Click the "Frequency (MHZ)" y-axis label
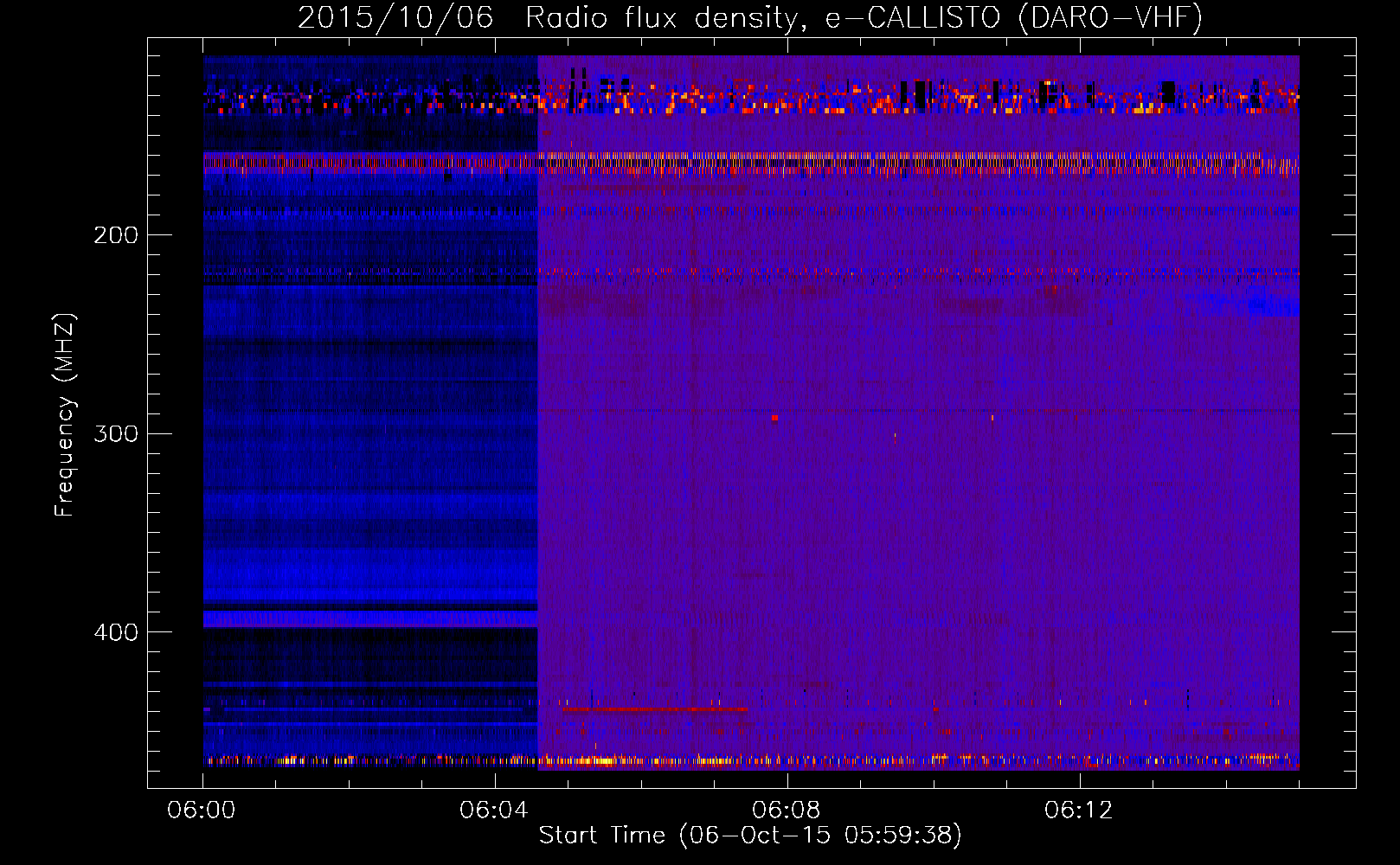 [65, 415]
